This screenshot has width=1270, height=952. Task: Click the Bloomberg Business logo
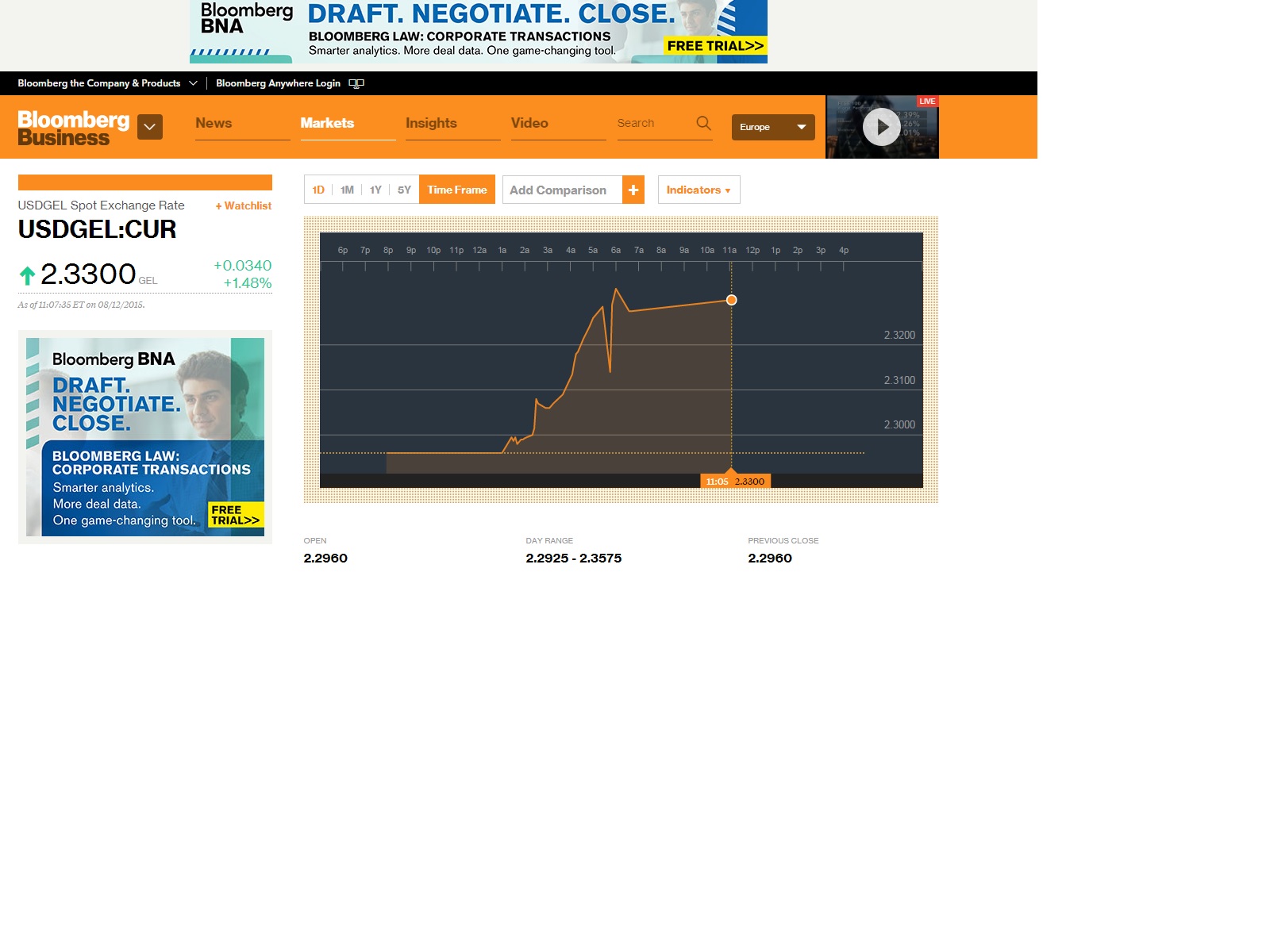[74, 128]
